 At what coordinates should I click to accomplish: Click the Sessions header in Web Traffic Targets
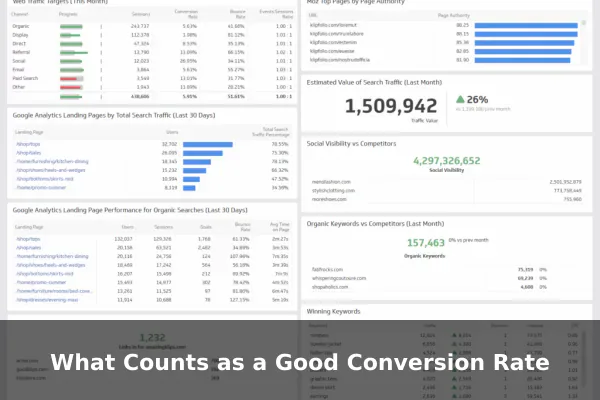pyautogui.click(x=141, y=14)
